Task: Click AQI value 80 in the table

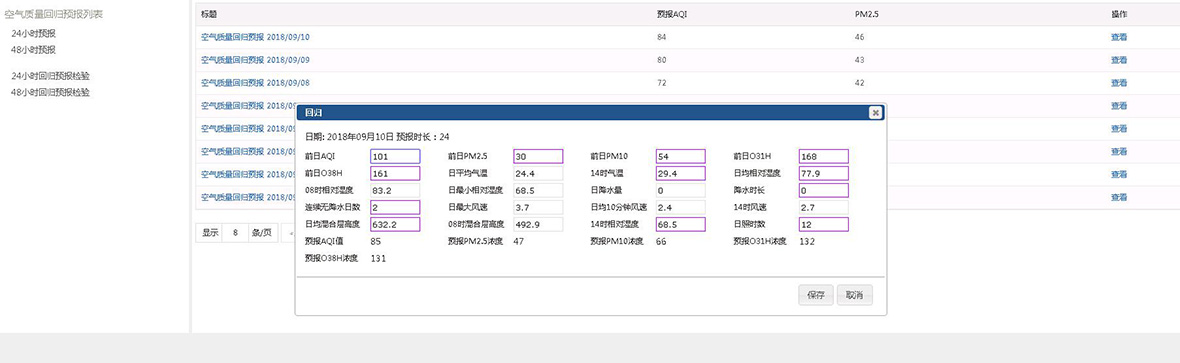Action: click(x=661, y=59)
